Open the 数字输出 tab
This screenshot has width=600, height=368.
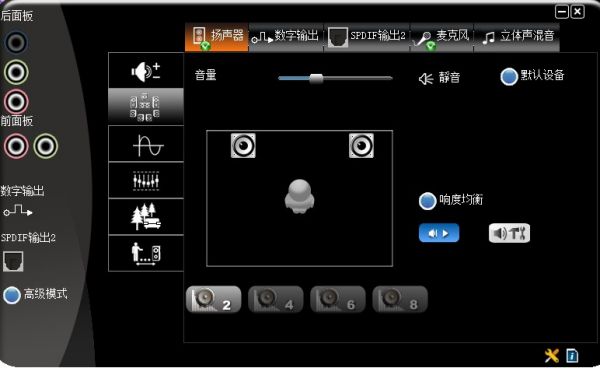pyautogui.click(x=286, y=37)
